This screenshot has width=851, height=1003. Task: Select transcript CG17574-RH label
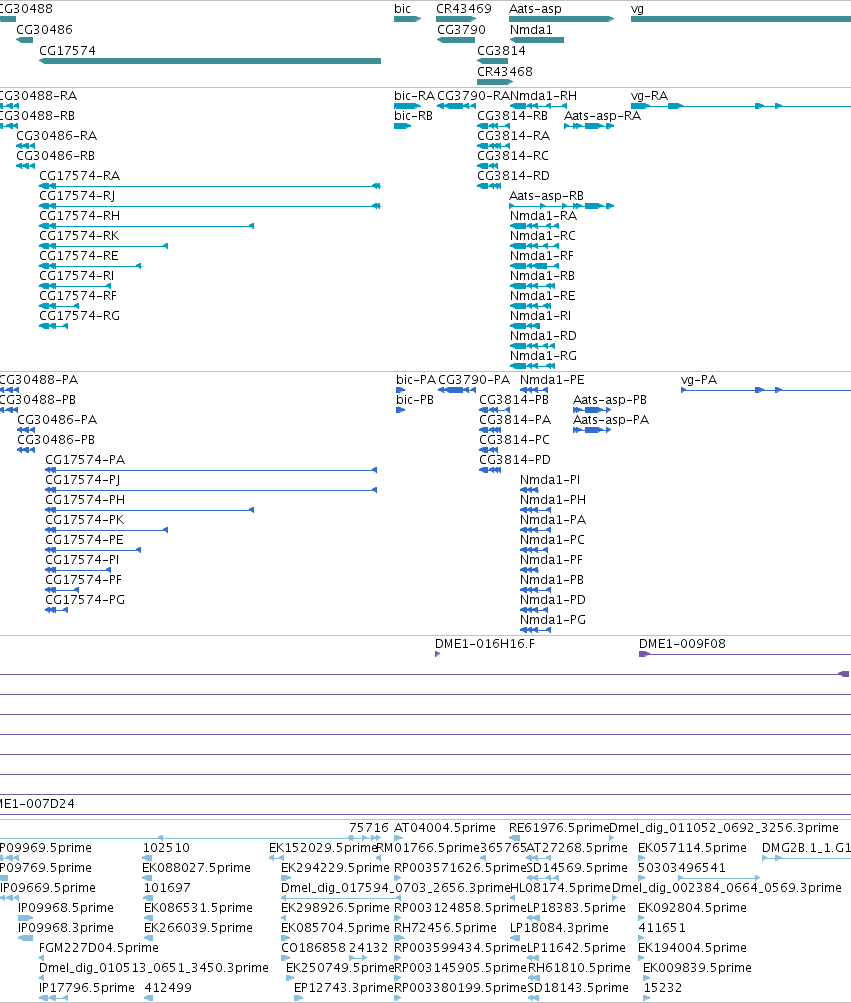pyautogui.click(x=79, y=216)
